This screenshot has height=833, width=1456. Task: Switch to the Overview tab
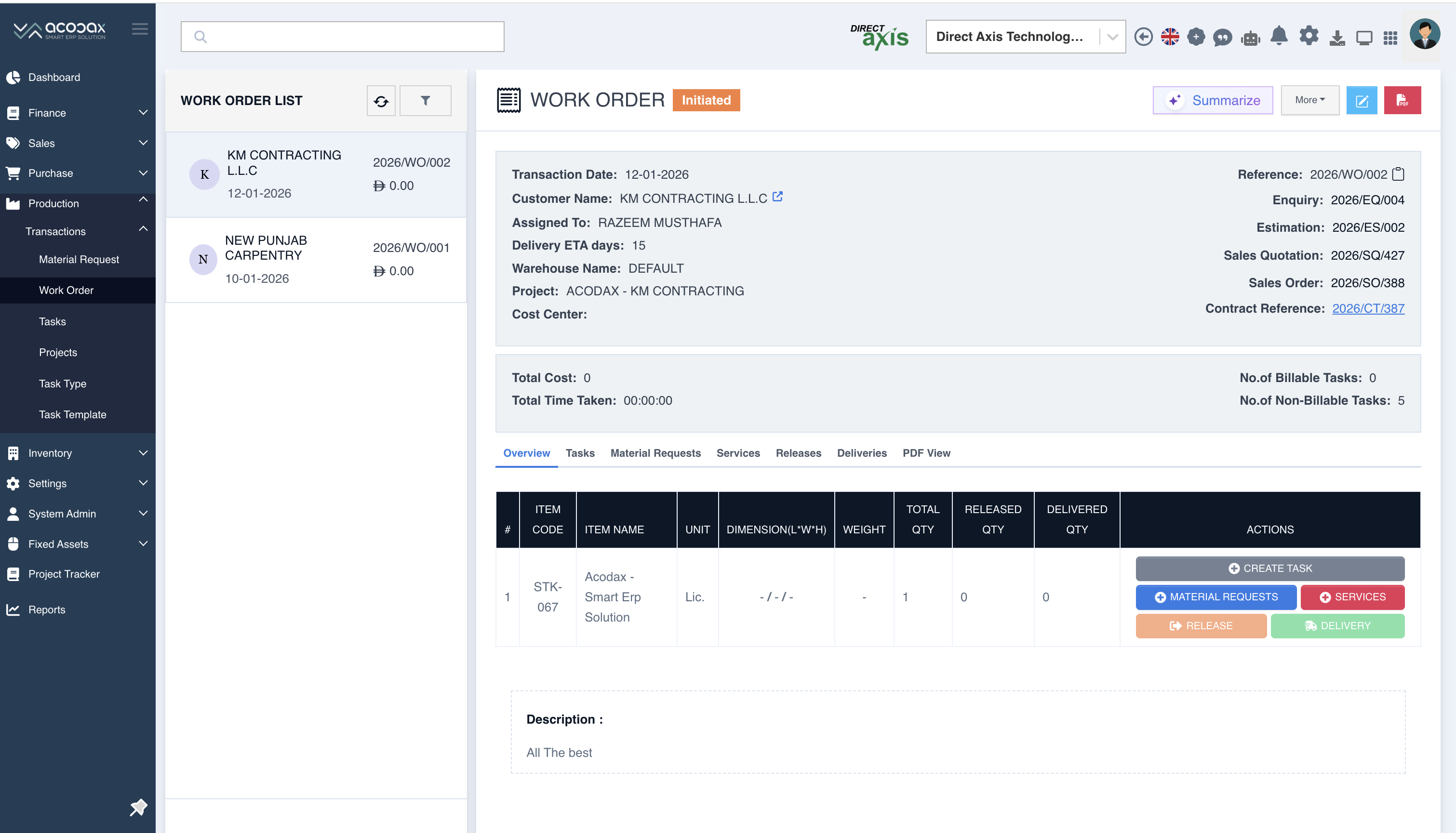[x=526, y=453]
